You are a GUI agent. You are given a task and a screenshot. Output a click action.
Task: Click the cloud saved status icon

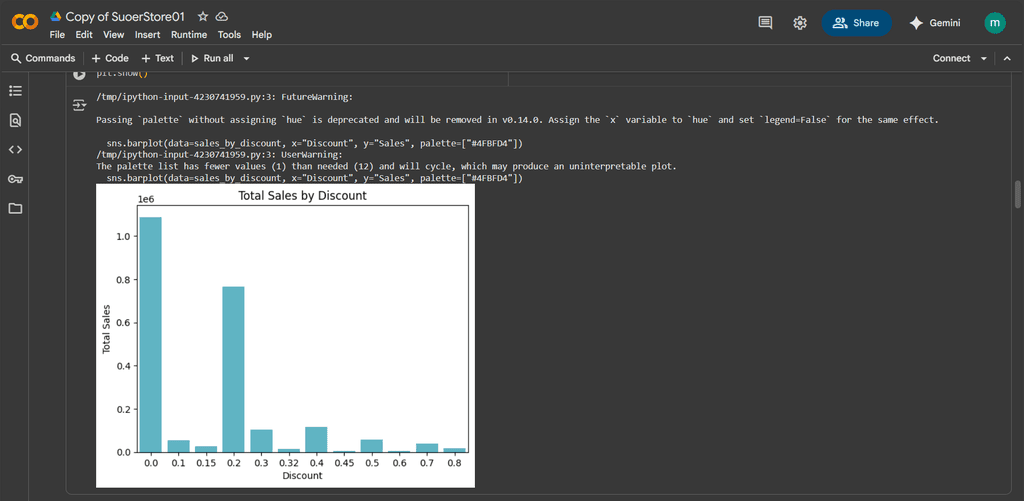[222, 16]
